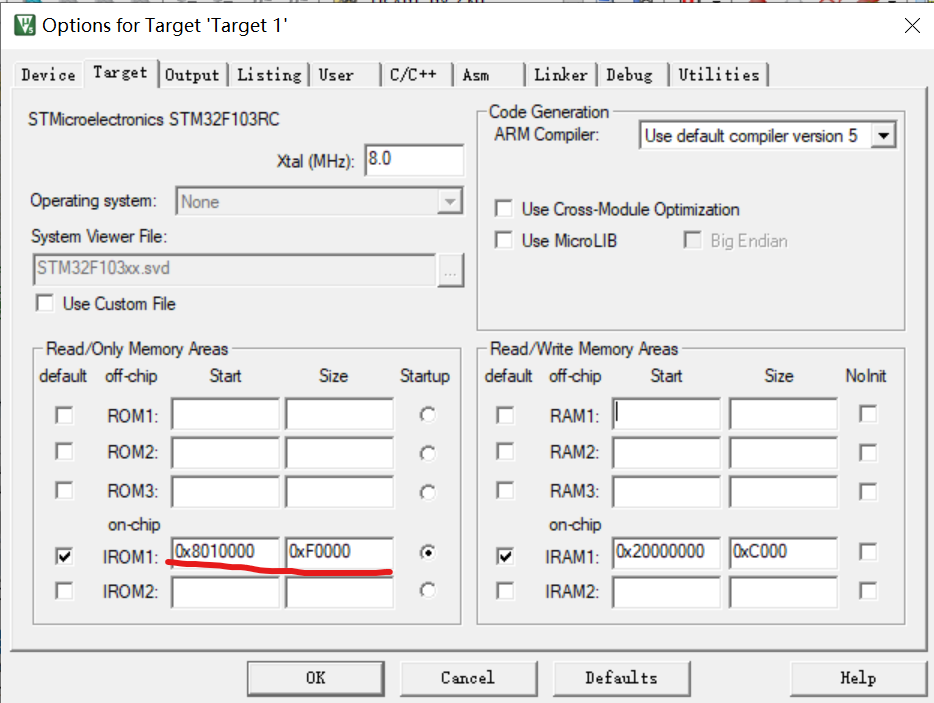Confirm settings with the OK button

(316, 678)
